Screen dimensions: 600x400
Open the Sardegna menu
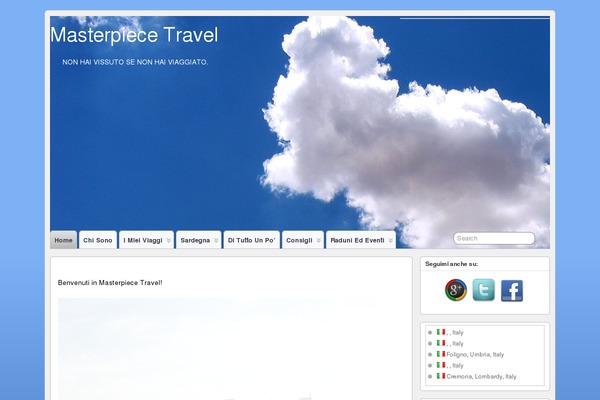pyautogui.click(x=199, y=240)
